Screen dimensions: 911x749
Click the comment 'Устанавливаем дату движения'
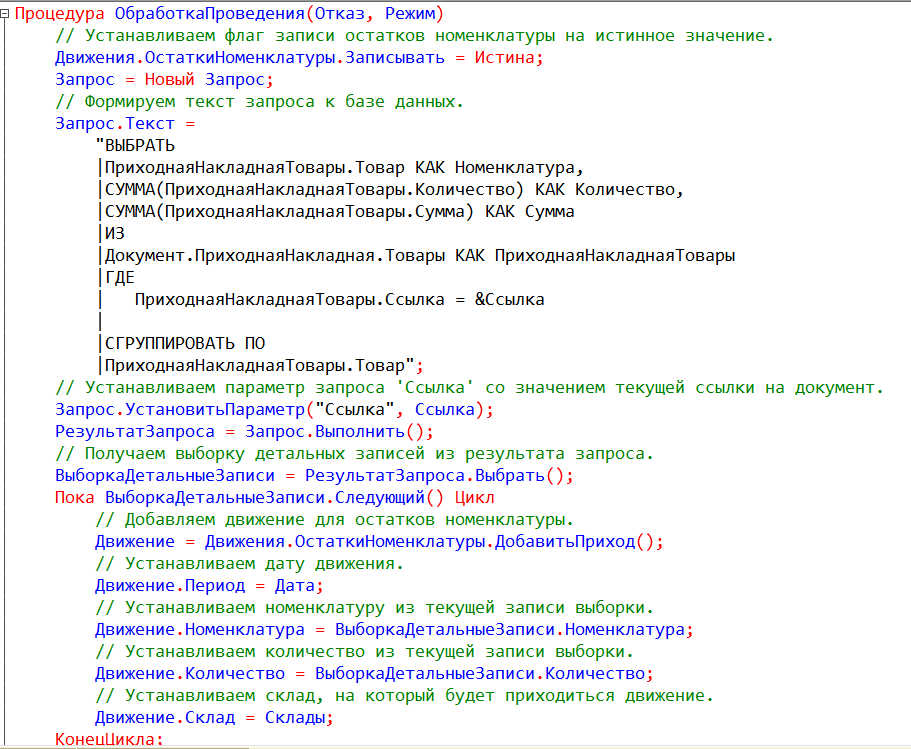coord(249,564)
